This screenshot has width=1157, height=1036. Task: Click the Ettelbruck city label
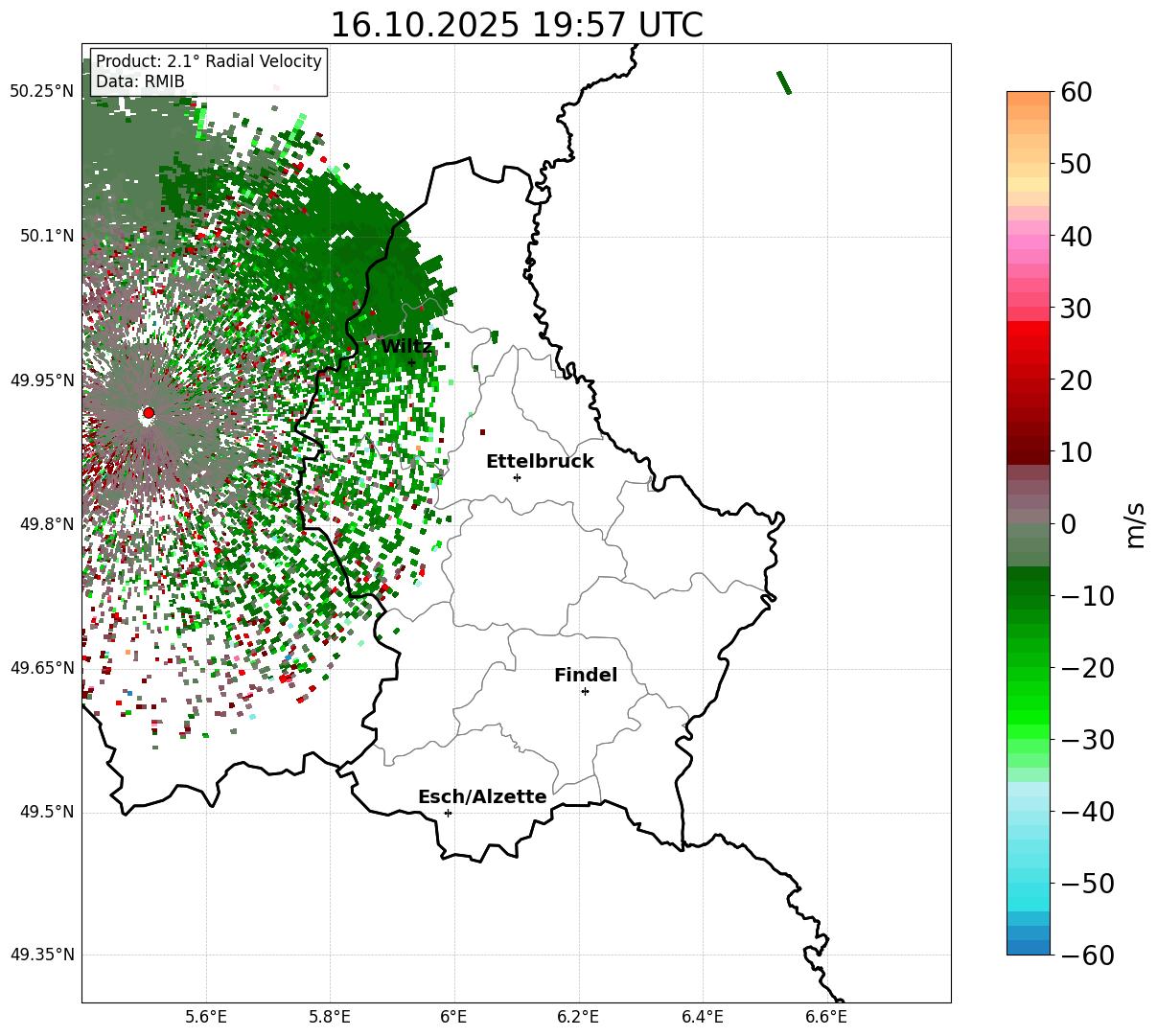(540, 461)
